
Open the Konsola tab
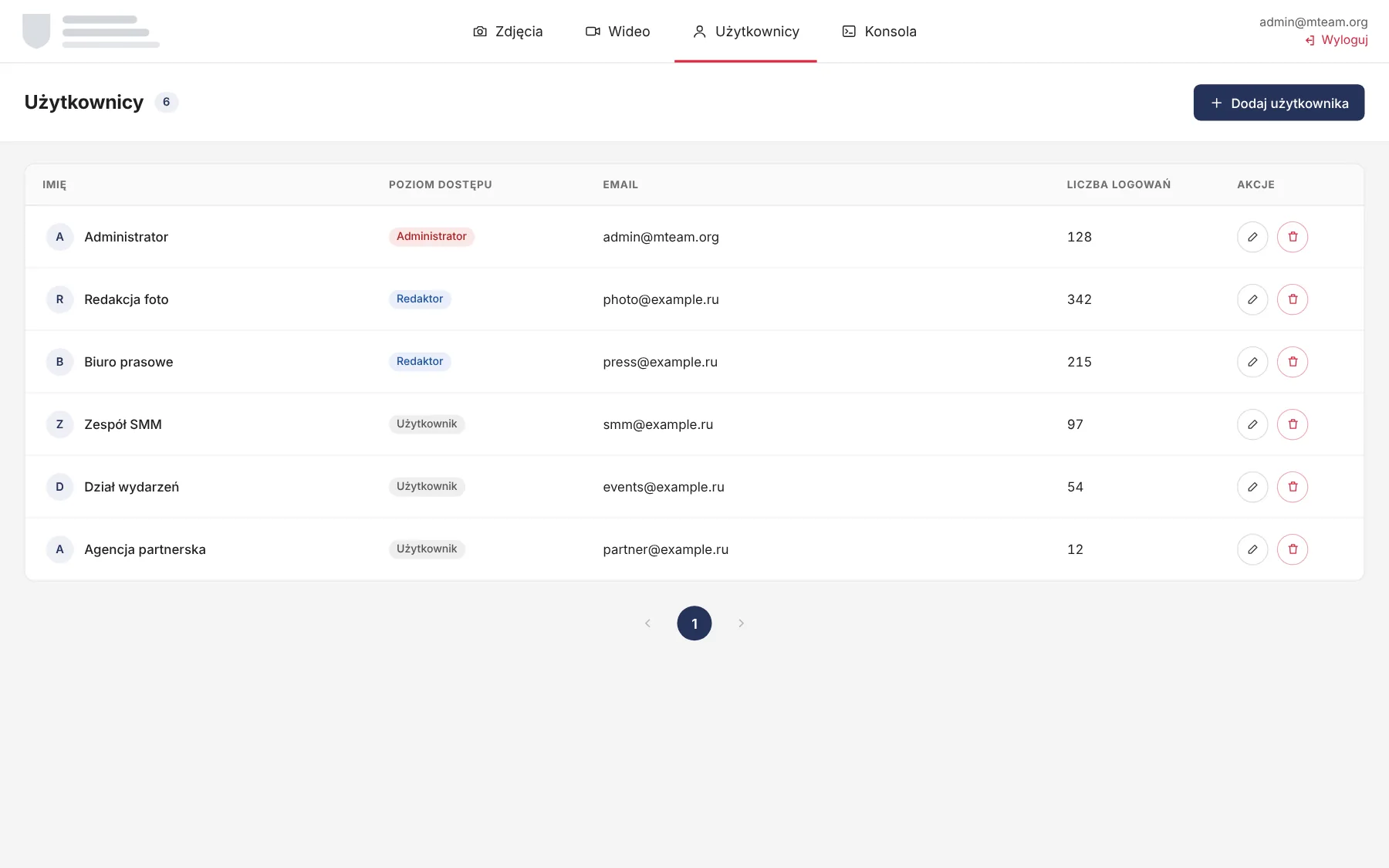(x=879, y=32)
